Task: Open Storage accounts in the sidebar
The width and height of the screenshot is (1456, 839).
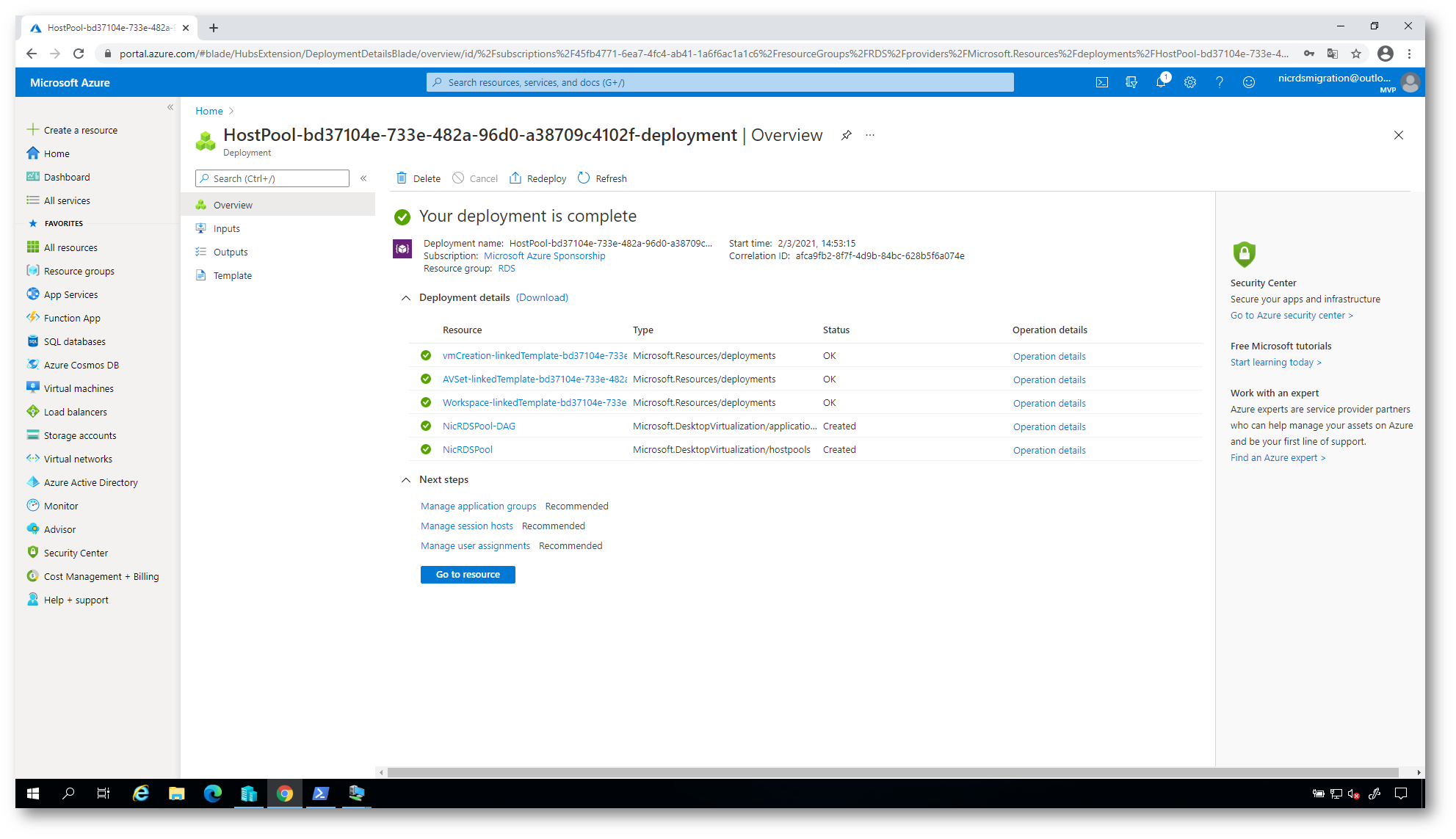Action: pyautogui.click(x=72, y=436)
